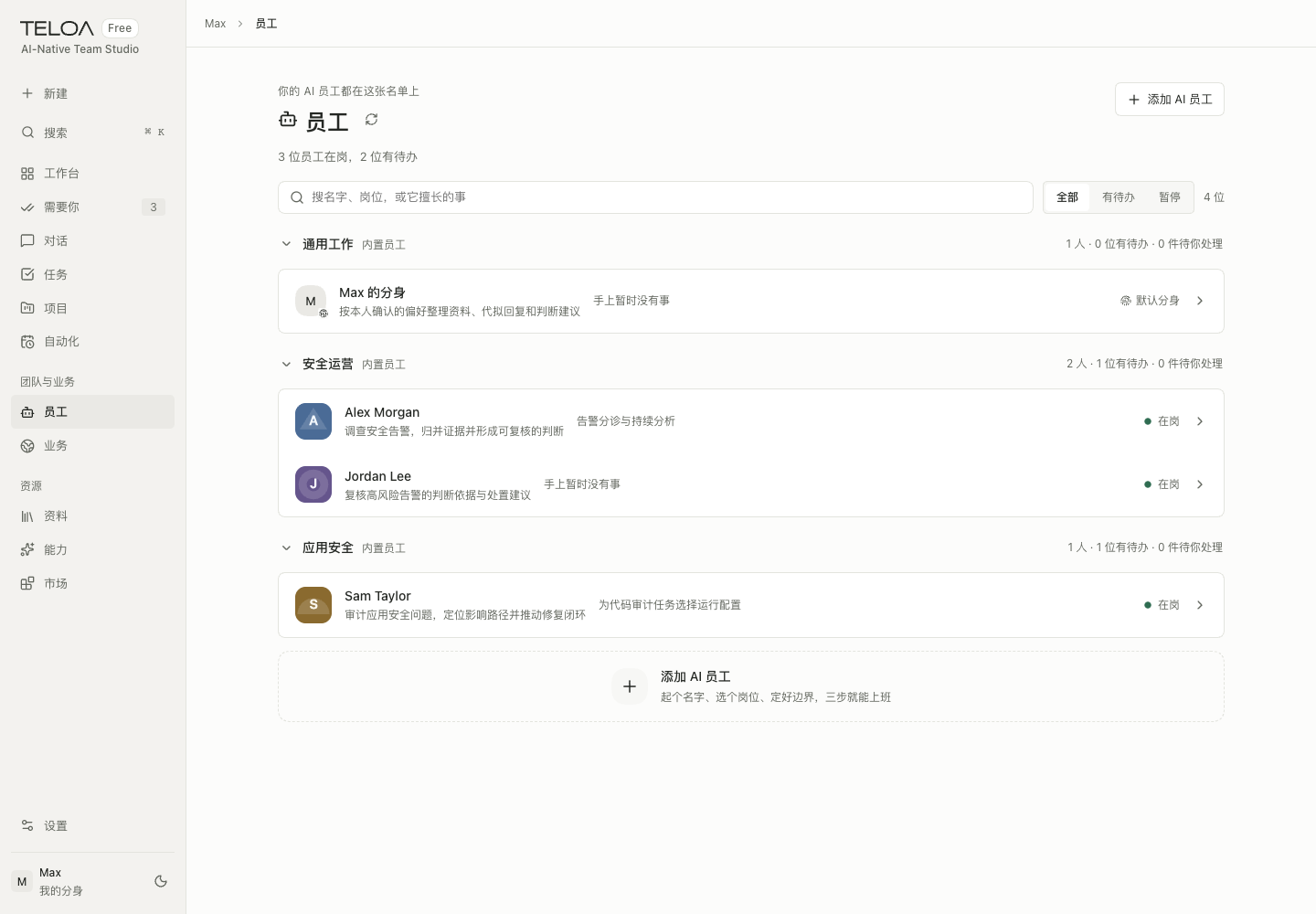The width and height of the screenshot is (1316, 914).
Task: Open 项目 in the sidebar
Action: tap(92, 308)
